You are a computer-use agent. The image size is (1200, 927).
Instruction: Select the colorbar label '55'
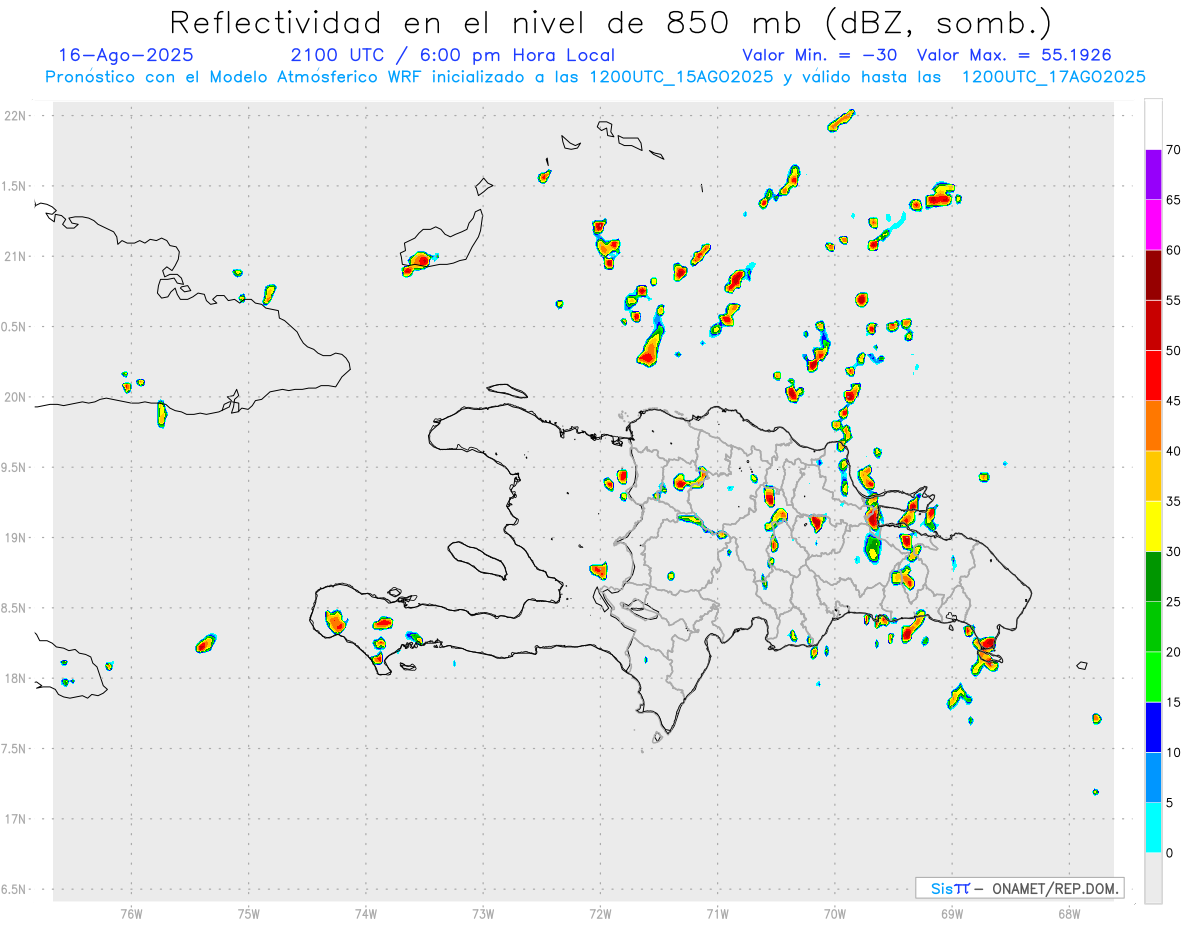pyautogui.click(x=1173, y=300)
